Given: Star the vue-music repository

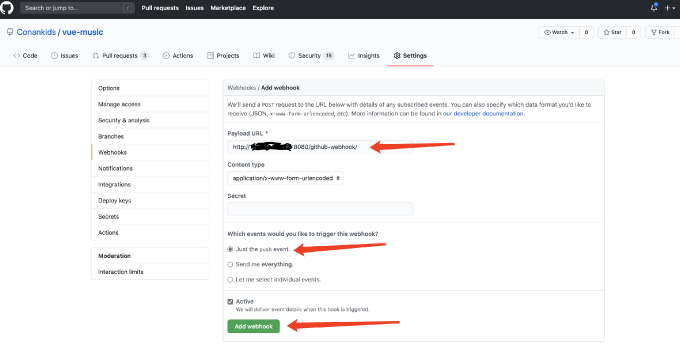Looking at the screenshot, I should point(612,33).
